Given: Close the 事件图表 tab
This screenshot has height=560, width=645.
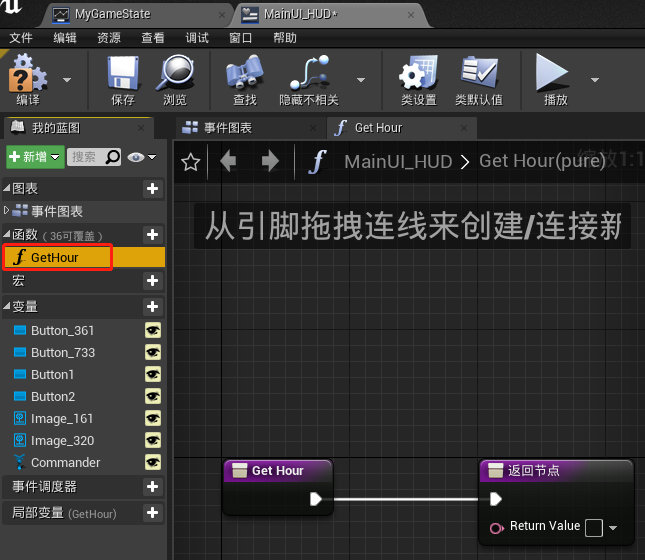Looking at the screenshot, I should pyautogui.click(x=313, y=128).
